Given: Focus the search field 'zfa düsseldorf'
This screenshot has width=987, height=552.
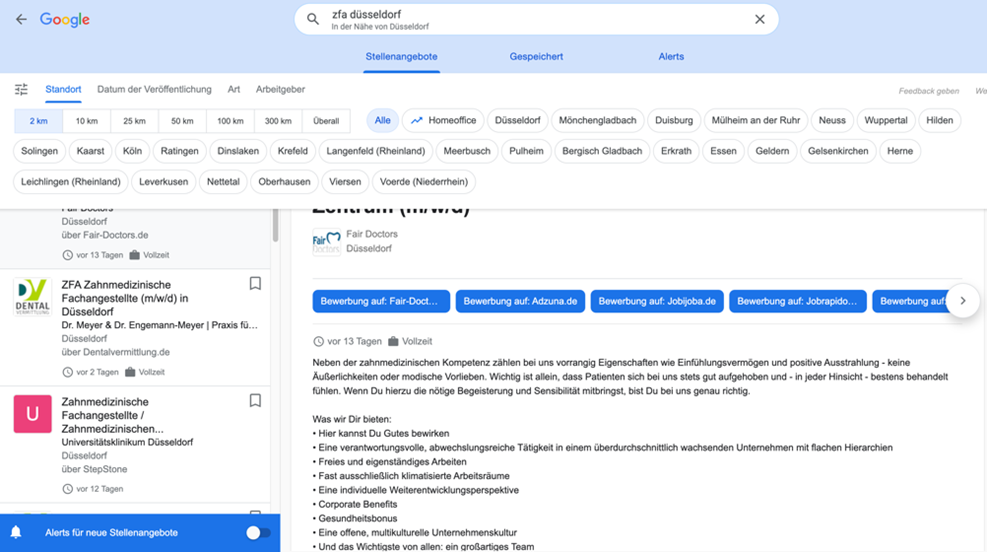Looking at the screenshot, I should (536, 20).
